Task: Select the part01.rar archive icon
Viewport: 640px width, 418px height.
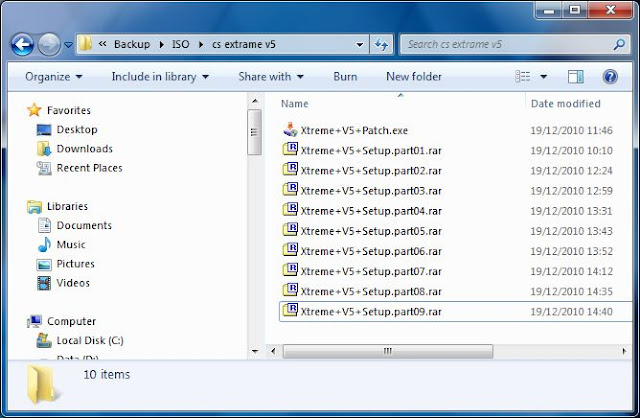Action: click(290, 149)
